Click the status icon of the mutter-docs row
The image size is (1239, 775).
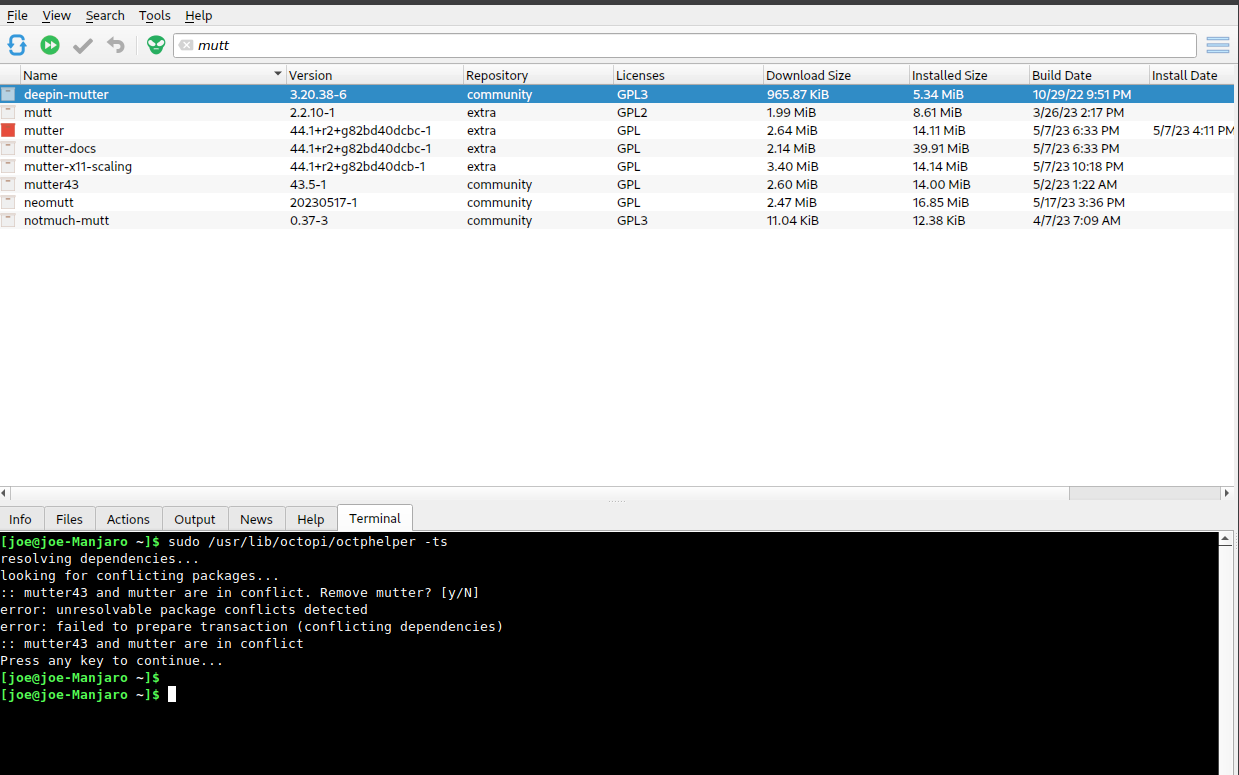(8, 148)
